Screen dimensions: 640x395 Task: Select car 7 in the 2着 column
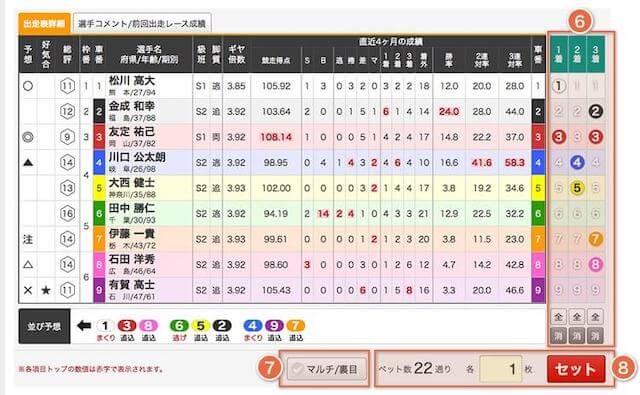tap(577, 239)
